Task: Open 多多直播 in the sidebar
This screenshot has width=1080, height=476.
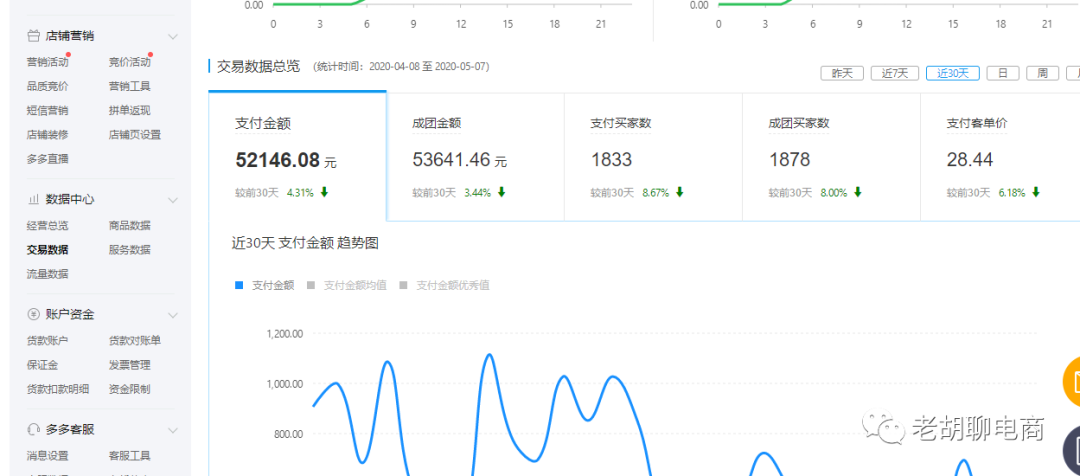Action: point(48,158)
